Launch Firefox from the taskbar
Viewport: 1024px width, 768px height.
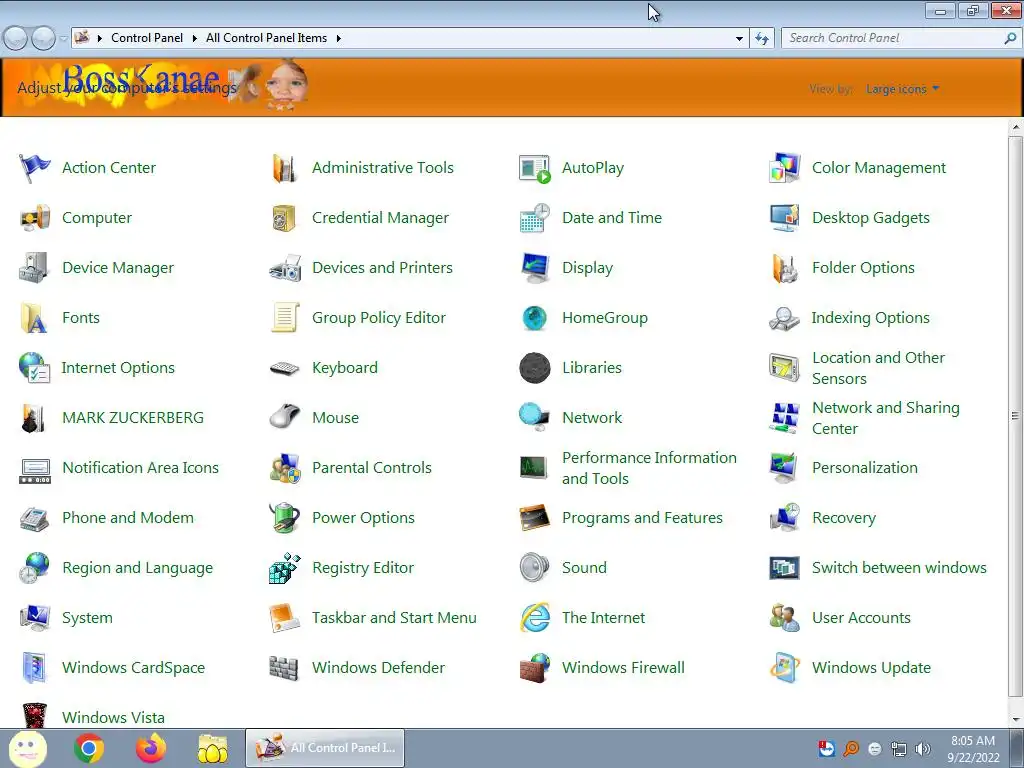tap(151, 748)
